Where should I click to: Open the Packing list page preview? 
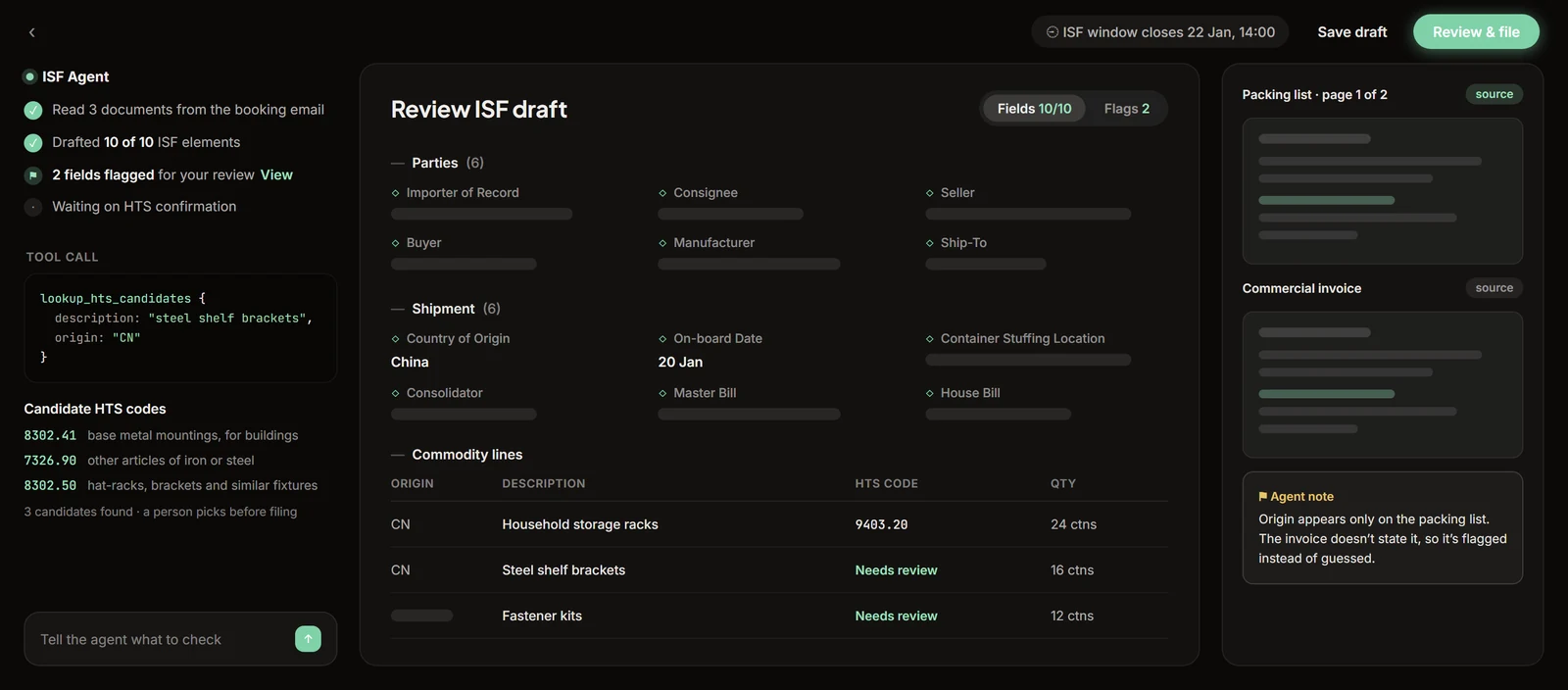click(1382, 191)
